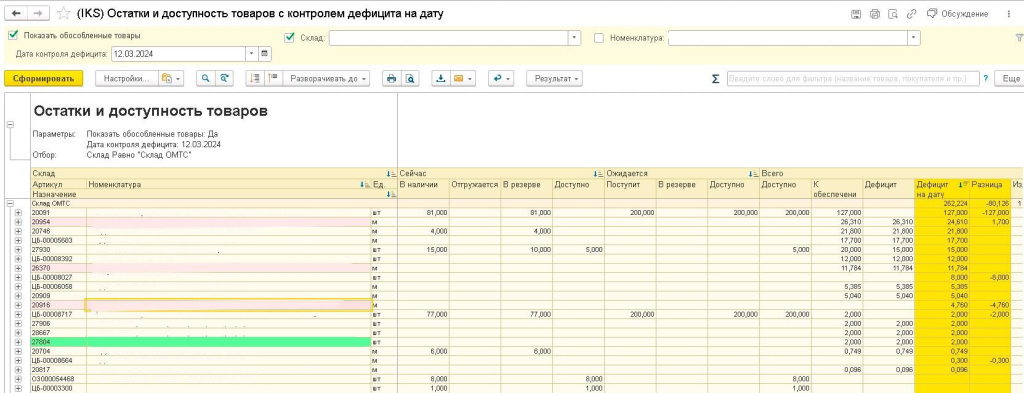Open the date field dropdown arrow
This screenshot has height=393, width=1024.
point(252,54)
